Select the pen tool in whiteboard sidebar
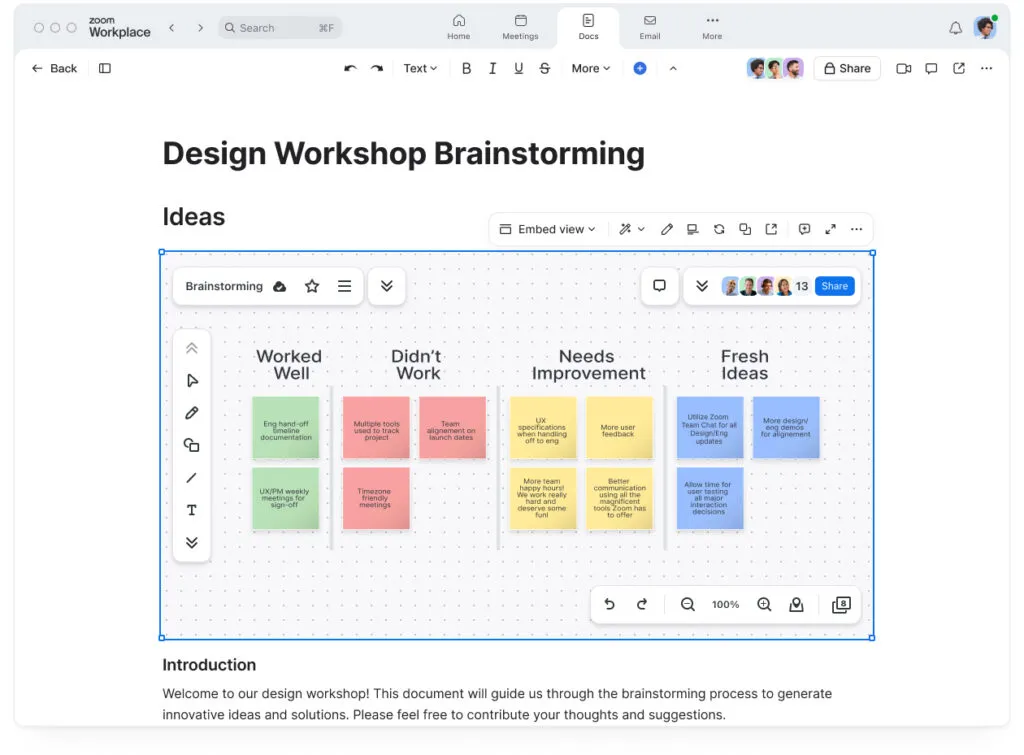Viewport: 1024px width, 755px height. tap(192, 413)
